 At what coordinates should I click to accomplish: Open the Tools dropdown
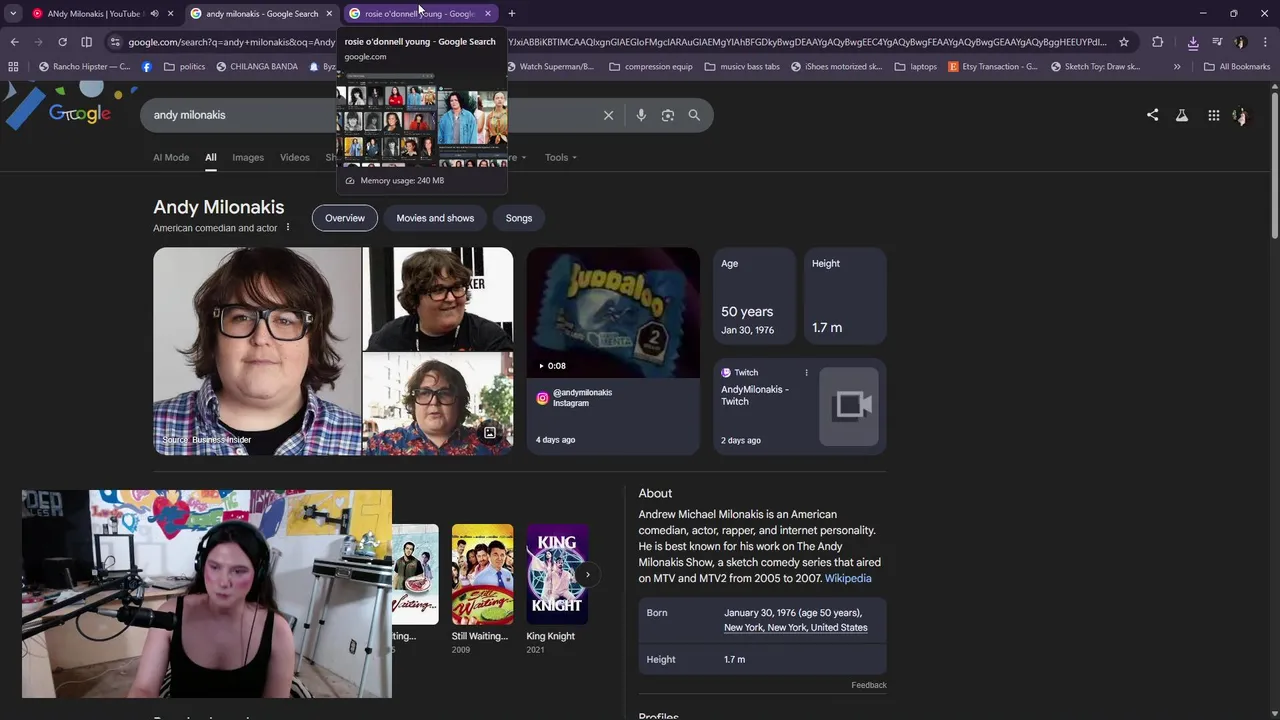point(560,157)
